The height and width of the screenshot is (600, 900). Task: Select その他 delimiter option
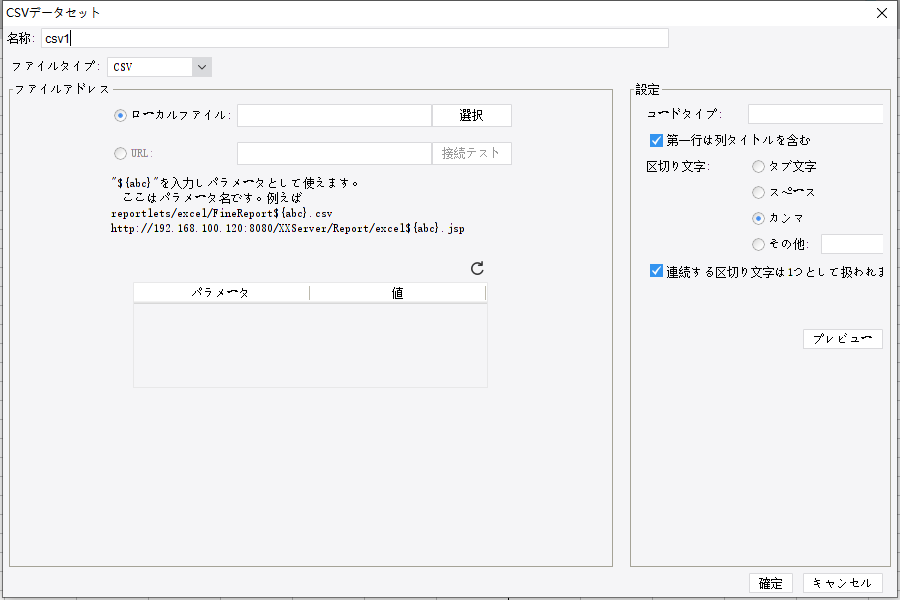click(758, 243)
